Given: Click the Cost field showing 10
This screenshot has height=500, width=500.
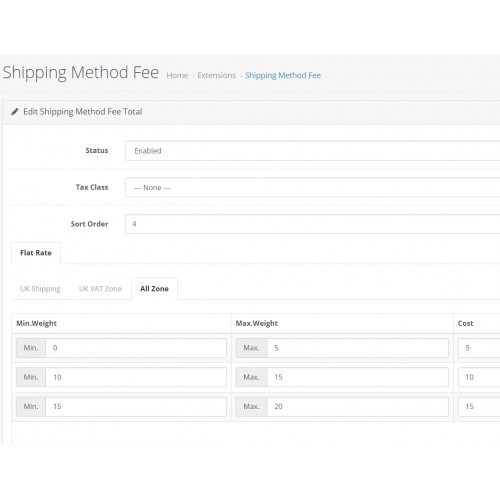Looking at the screenshot, I should click(x=479, y=377).
